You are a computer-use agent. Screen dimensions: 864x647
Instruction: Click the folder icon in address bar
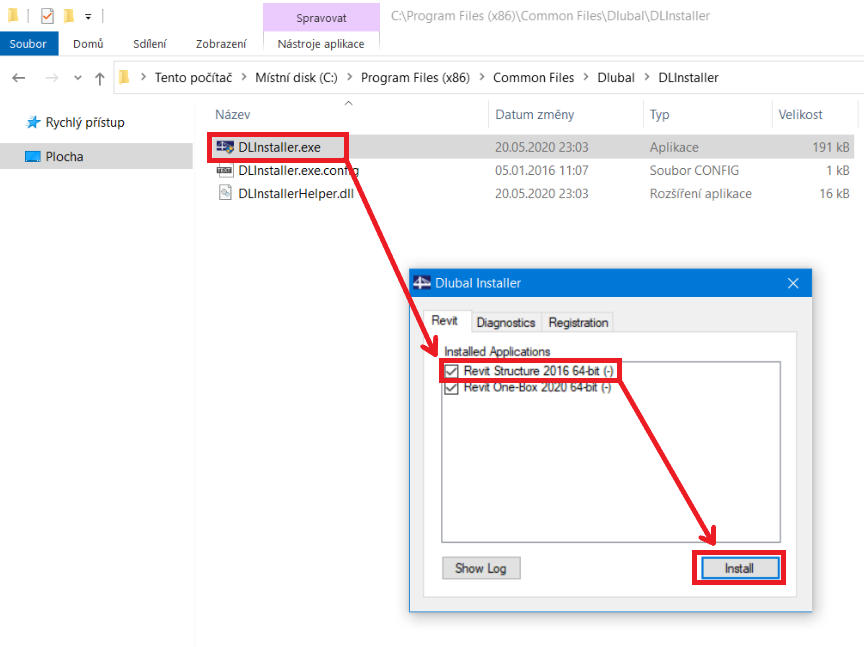125,77
